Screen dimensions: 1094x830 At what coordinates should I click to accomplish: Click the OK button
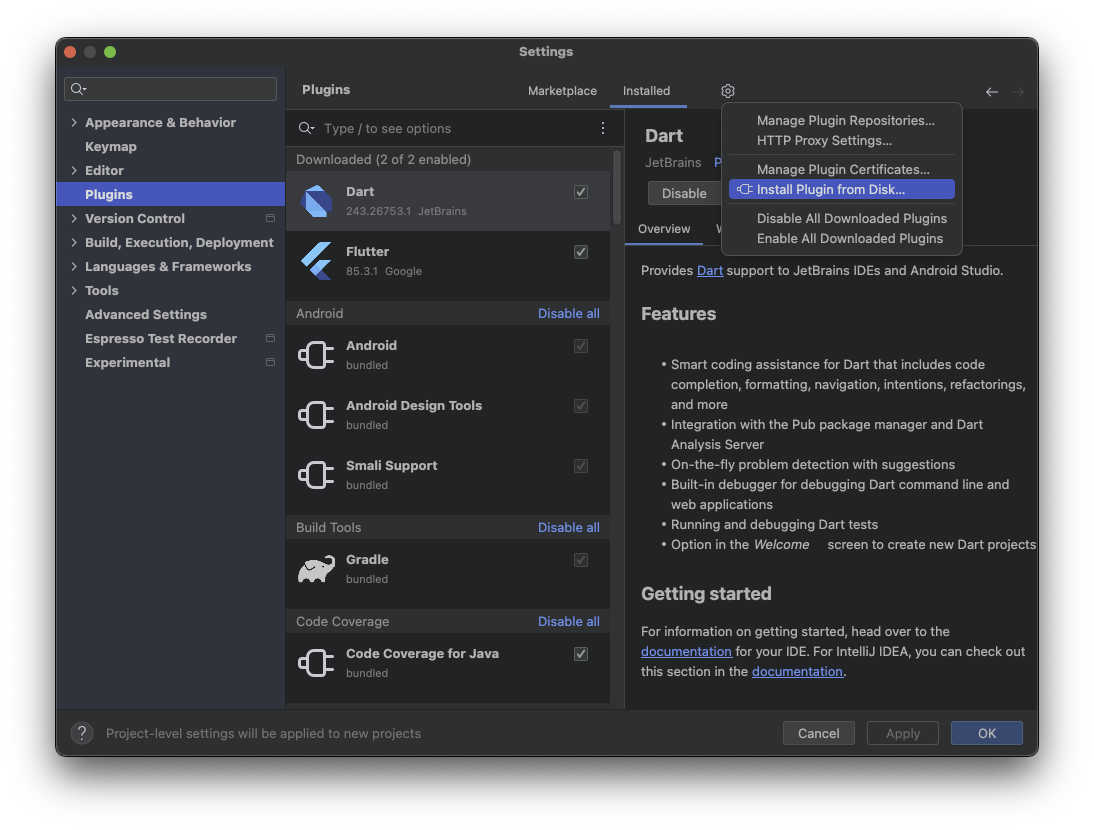pyautogui.click(x=987, y=733)
